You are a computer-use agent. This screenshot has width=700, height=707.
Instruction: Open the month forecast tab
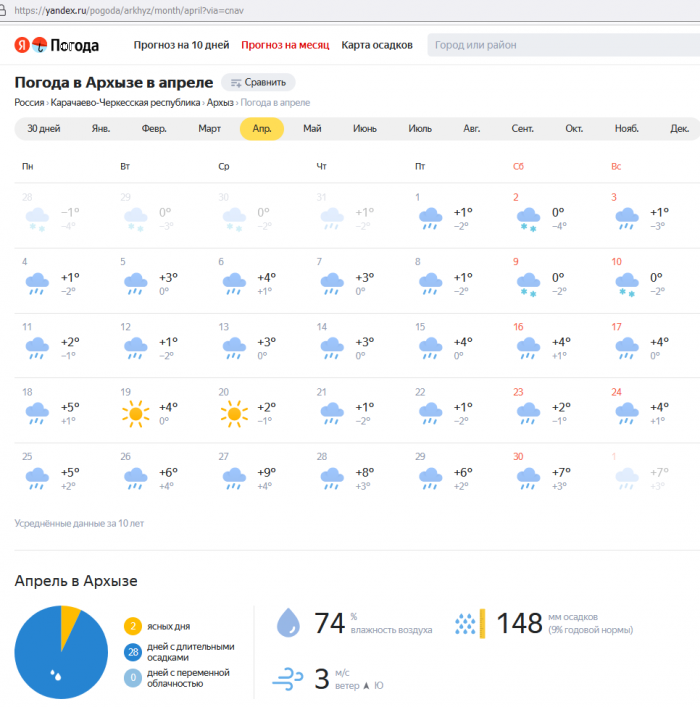click(x=285, y=45)
